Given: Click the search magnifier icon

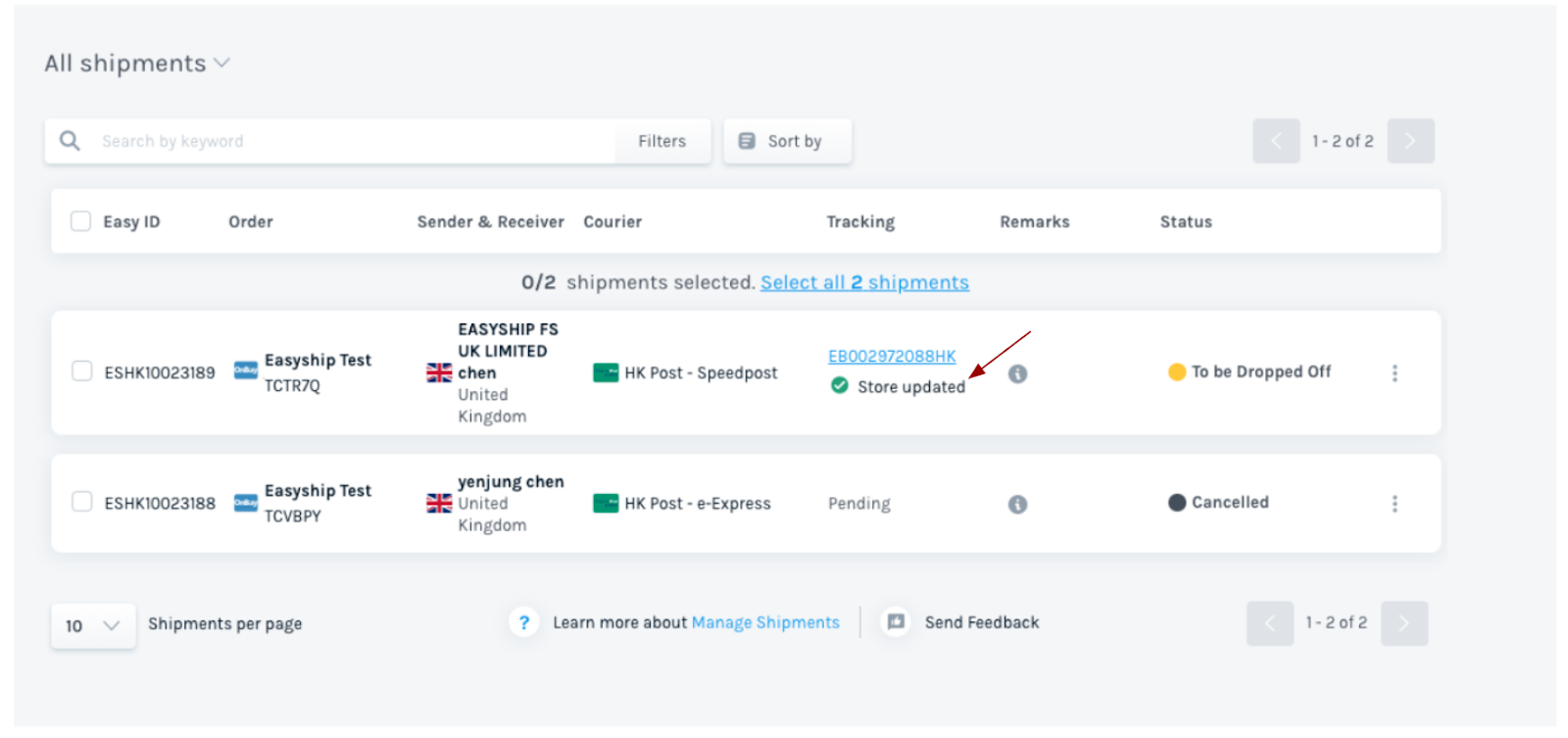Looking at the screenshot, I should [x=70, y=141].
